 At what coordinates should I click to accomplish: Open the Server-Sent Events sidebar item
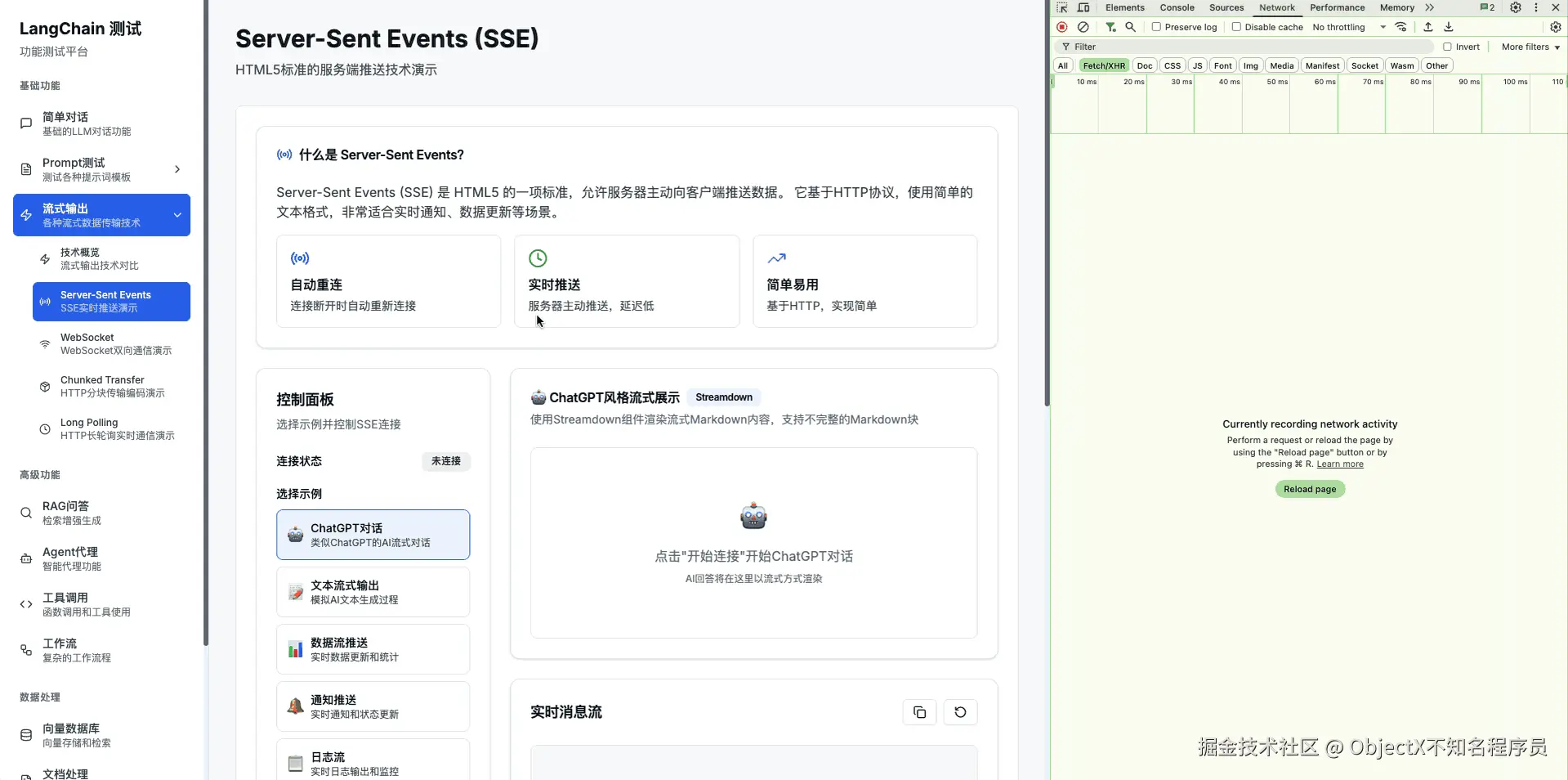tap(112, 302)
